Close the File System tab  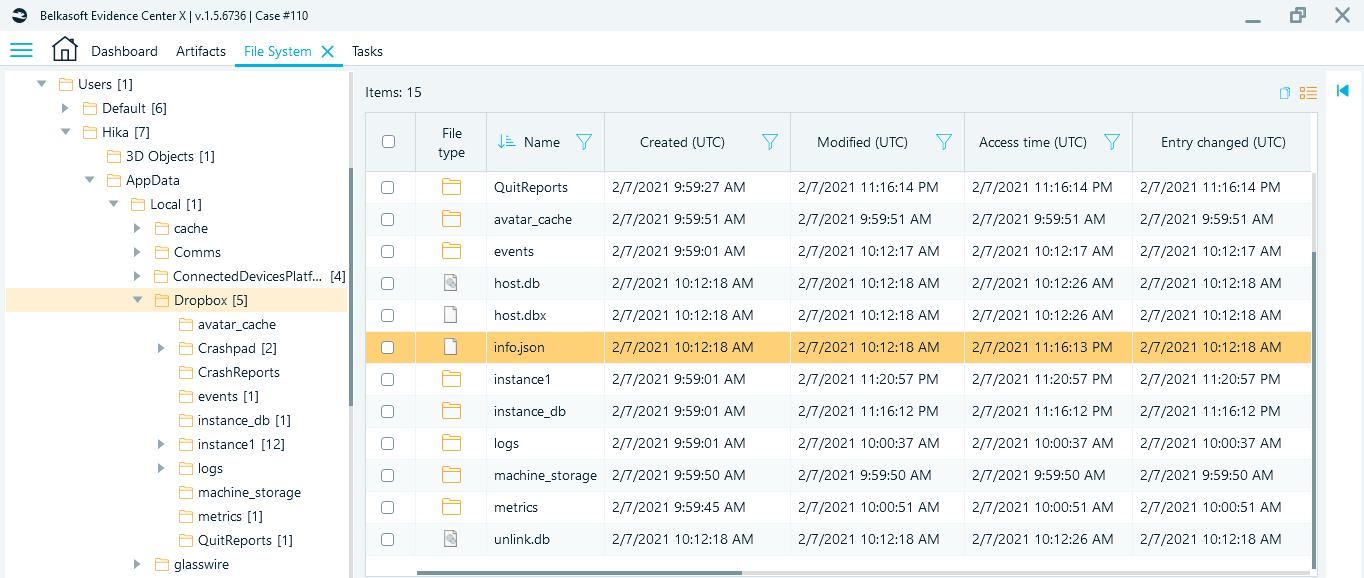point(327,51)
